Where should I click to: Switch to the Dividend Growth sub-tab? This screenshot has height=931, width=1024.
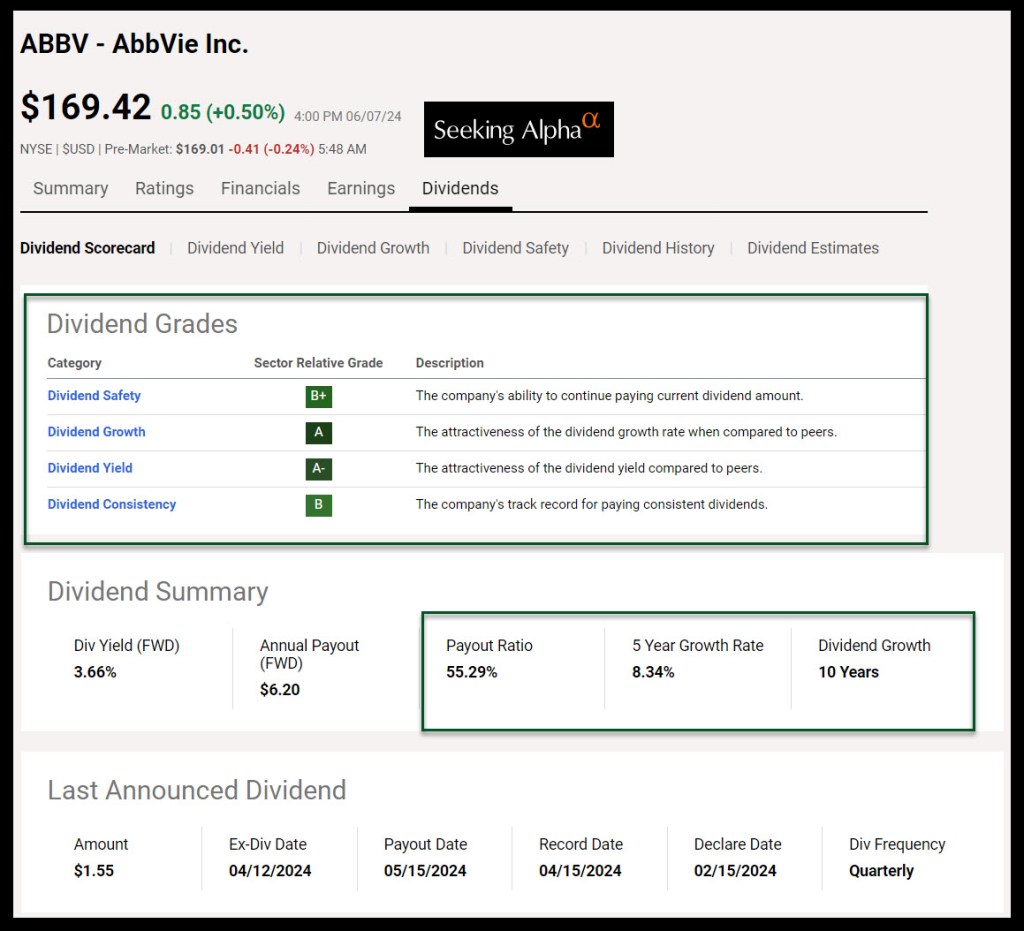(x=373, y=248)
